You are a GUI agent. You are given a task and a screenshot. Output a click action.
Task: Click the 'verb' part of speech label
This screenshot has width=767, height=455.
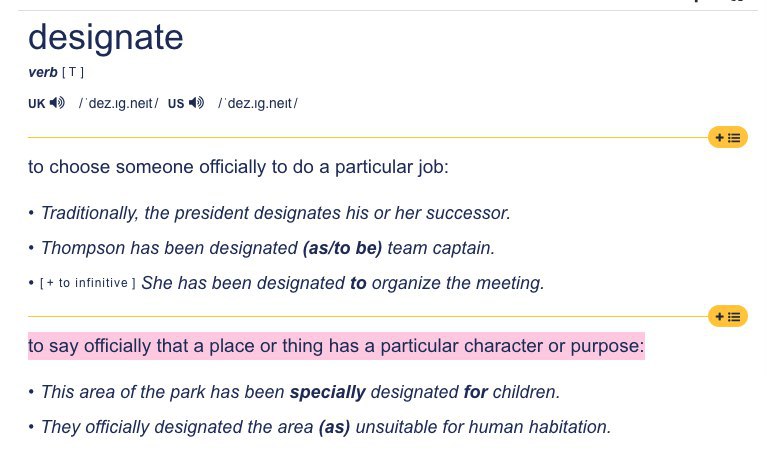(43, 72)
